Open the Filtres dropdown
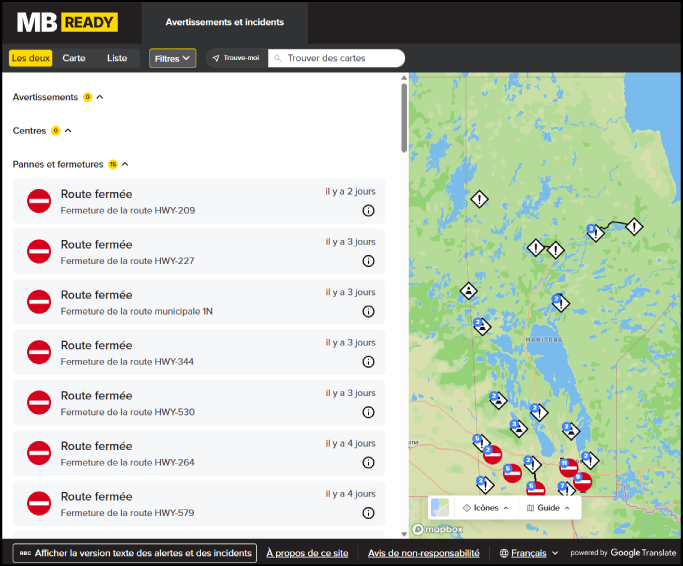Image resolution: width=683 pixels, height=566 pixels. pyautogui.click(x=172, y=58)
